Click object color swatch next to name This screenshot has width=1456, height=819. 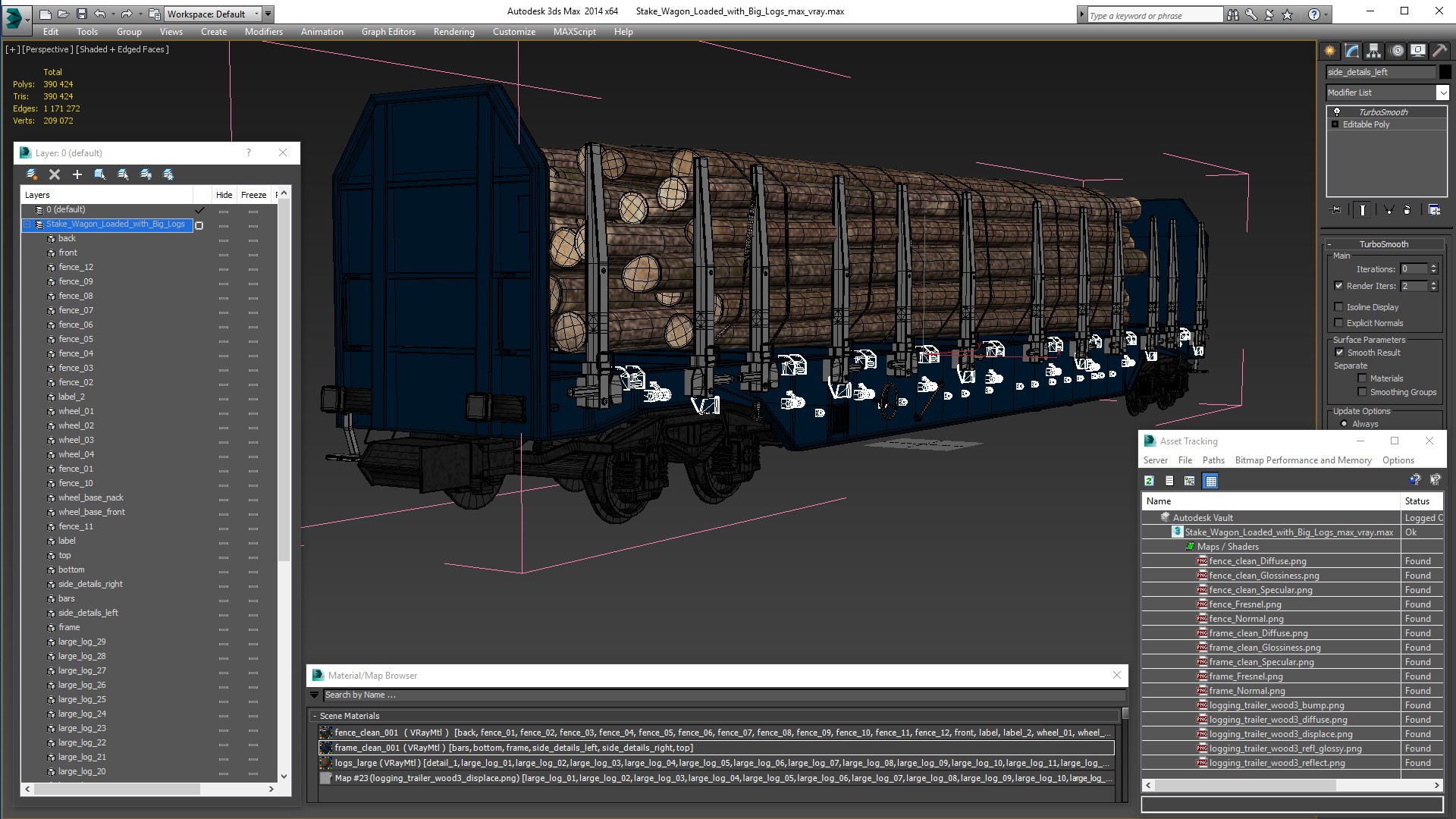(x=1445, y=72)
